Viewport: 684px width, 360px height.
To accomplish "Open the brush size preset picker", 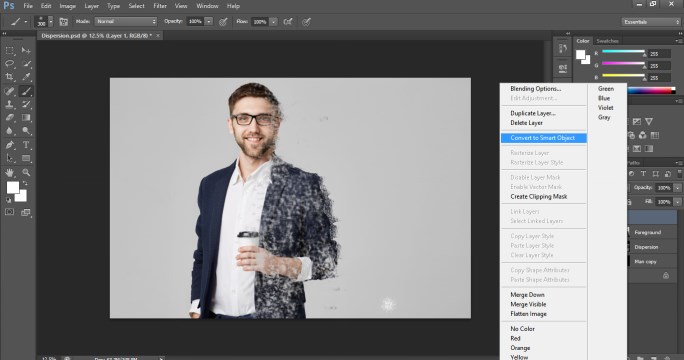I will (x=51, y=22).
